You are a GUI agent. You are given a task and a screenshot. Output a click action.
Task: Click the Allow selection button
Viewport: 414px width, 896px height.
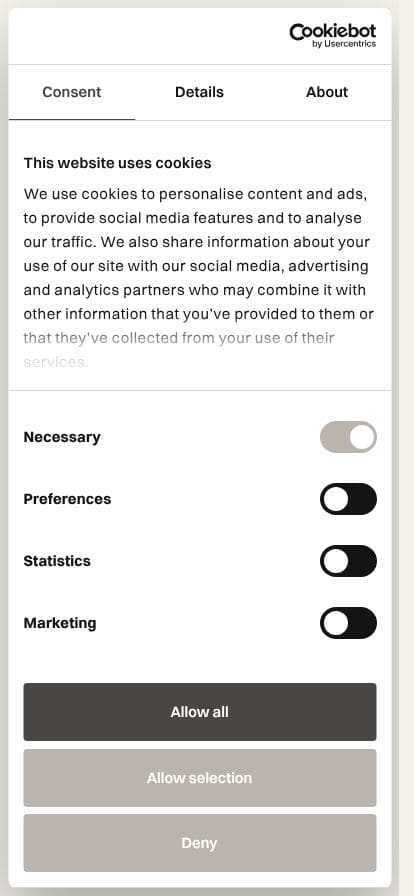[x=200, y=778]
